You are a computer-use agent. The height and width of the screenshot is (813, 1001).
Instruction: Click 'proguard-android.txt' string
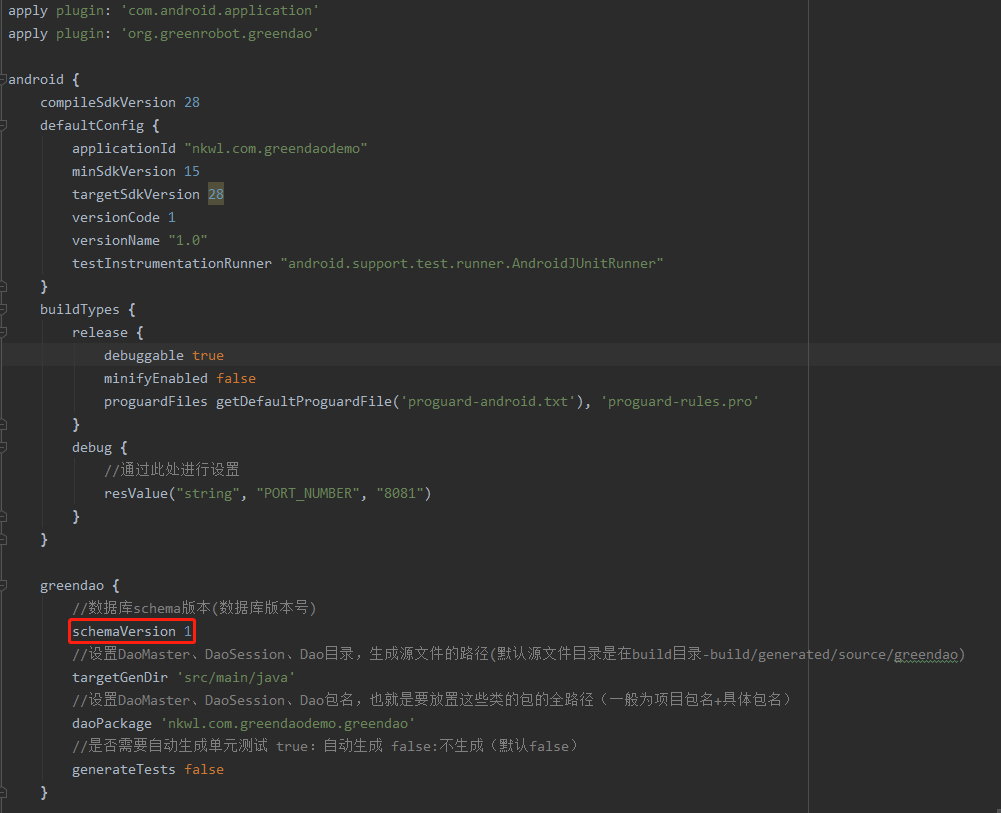pyautogui.click(x=488, y=401)
